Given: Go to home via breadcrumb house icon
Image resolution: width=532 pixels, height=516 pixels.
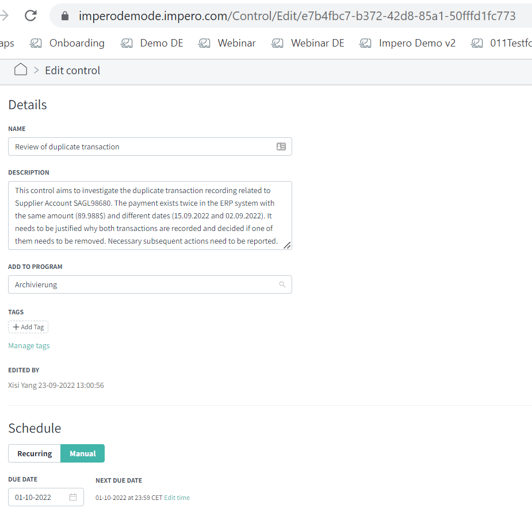Looking at the screenshot, I should [20, 70].
